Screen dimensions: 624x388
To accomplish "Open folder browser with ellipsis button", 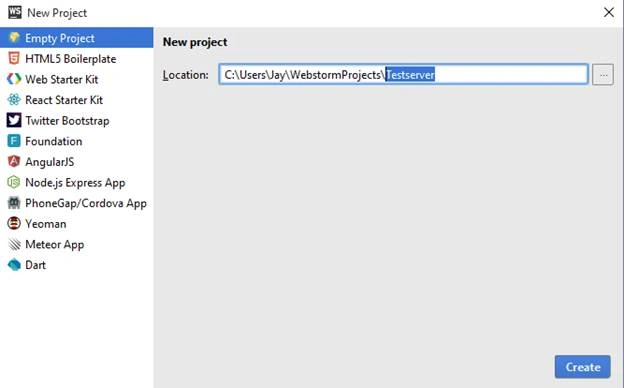I will [x=603, y=74].
